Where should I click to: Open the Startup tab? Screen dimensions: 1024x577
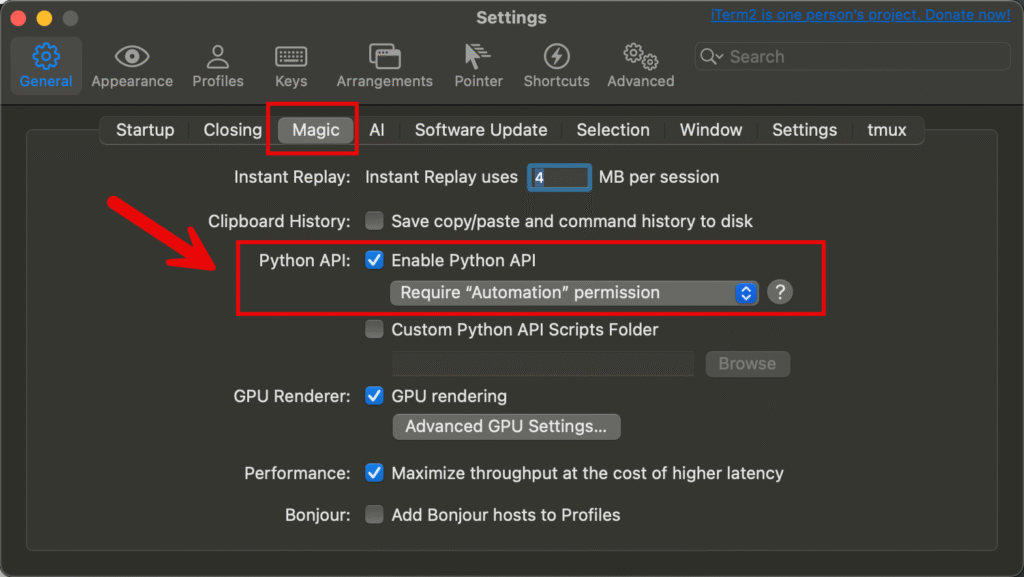[145, 129]
